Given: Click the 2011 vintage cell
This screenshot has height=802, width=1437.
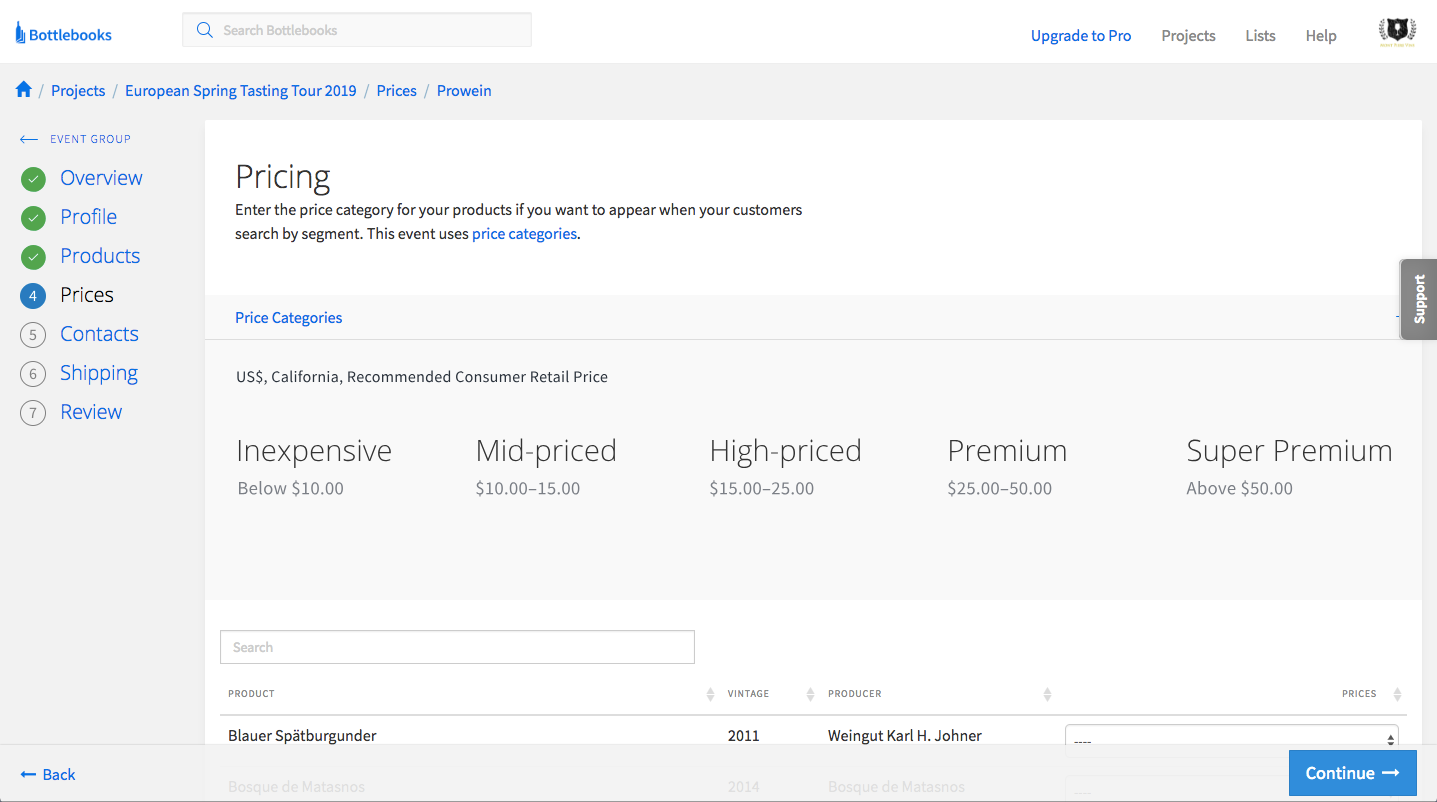Looking at the screenshot, I should pos(743,736).
